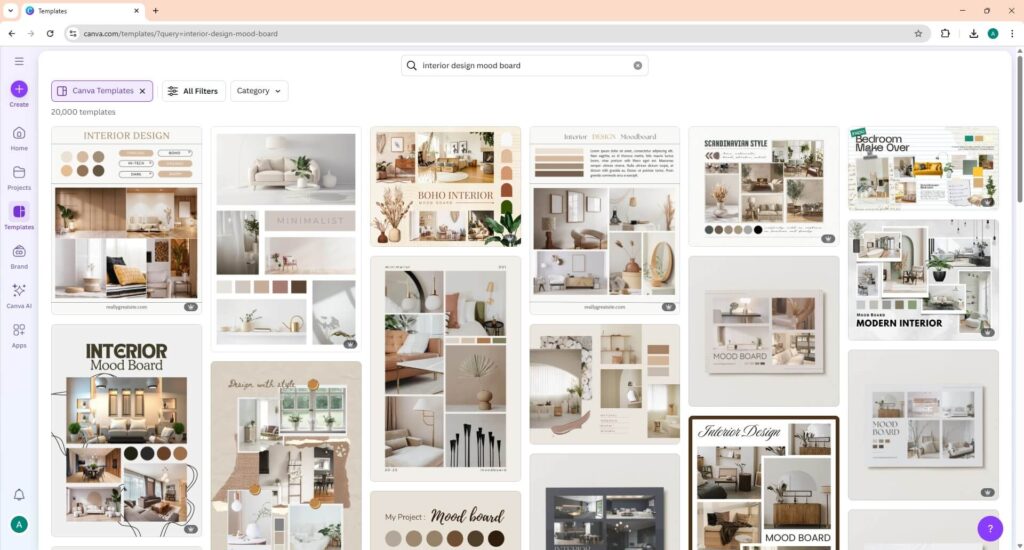Screen dimensions: 1024x550
Task: Click the Templates sidebar tab
Action: click(x=19, y=212)
